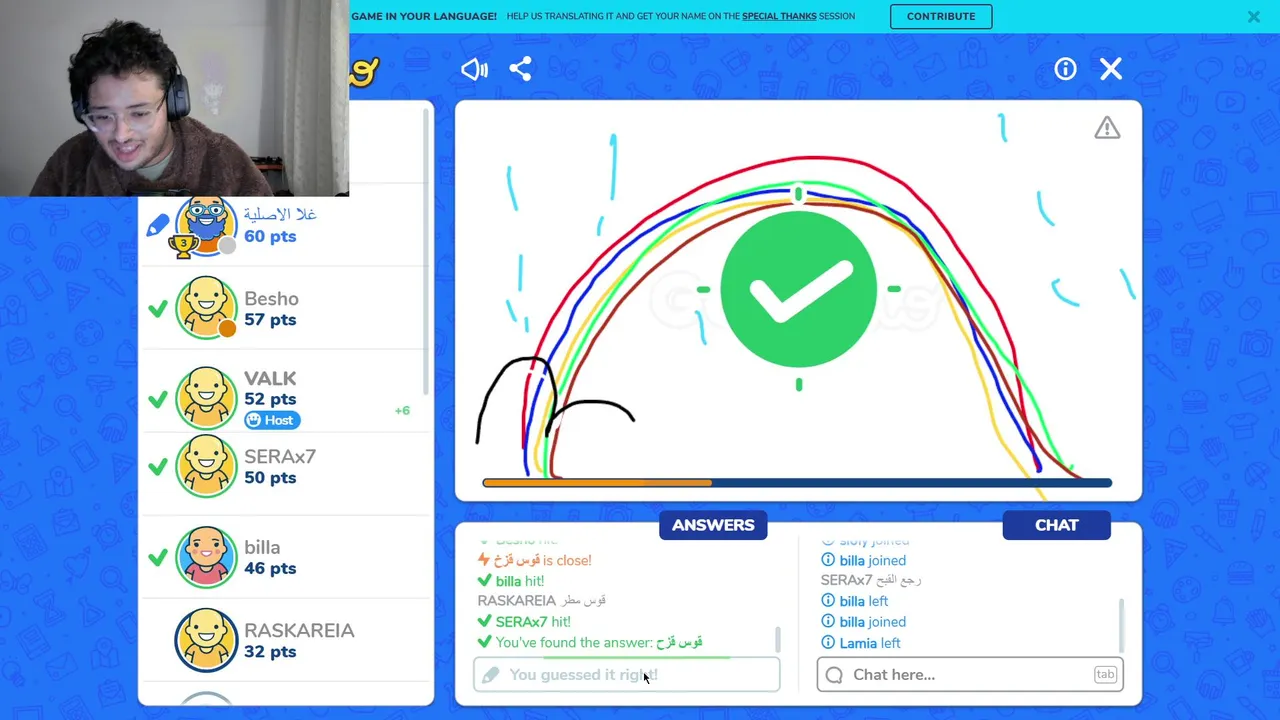Image resolution: width=1280 pixels, height=720 pixels.
Task: Click the SERAx7 chat message
Action: point(871,581)
